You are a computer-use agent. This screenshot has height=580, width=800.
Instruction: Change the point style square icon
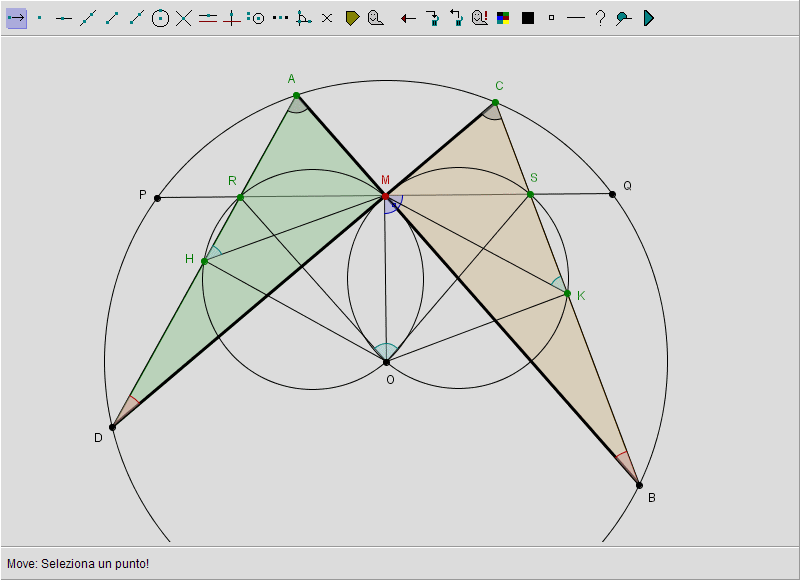(551, 18)
